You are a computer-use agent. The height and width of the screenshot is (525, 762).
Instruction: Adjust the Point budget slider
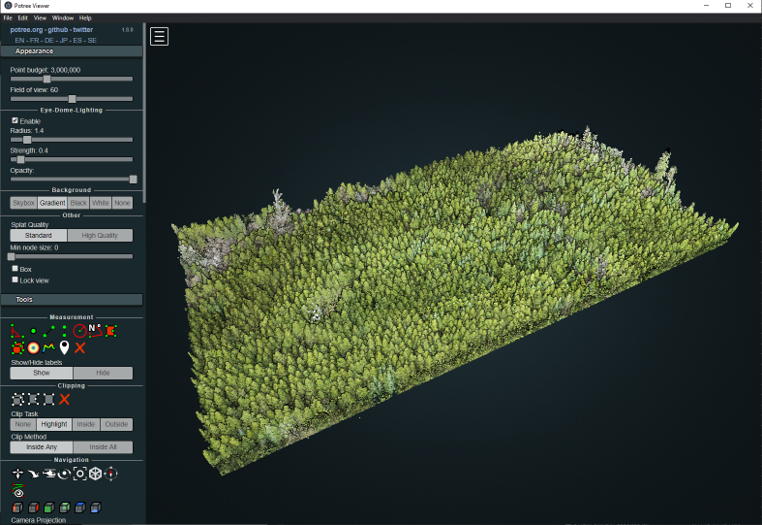(x=47, y=79)
